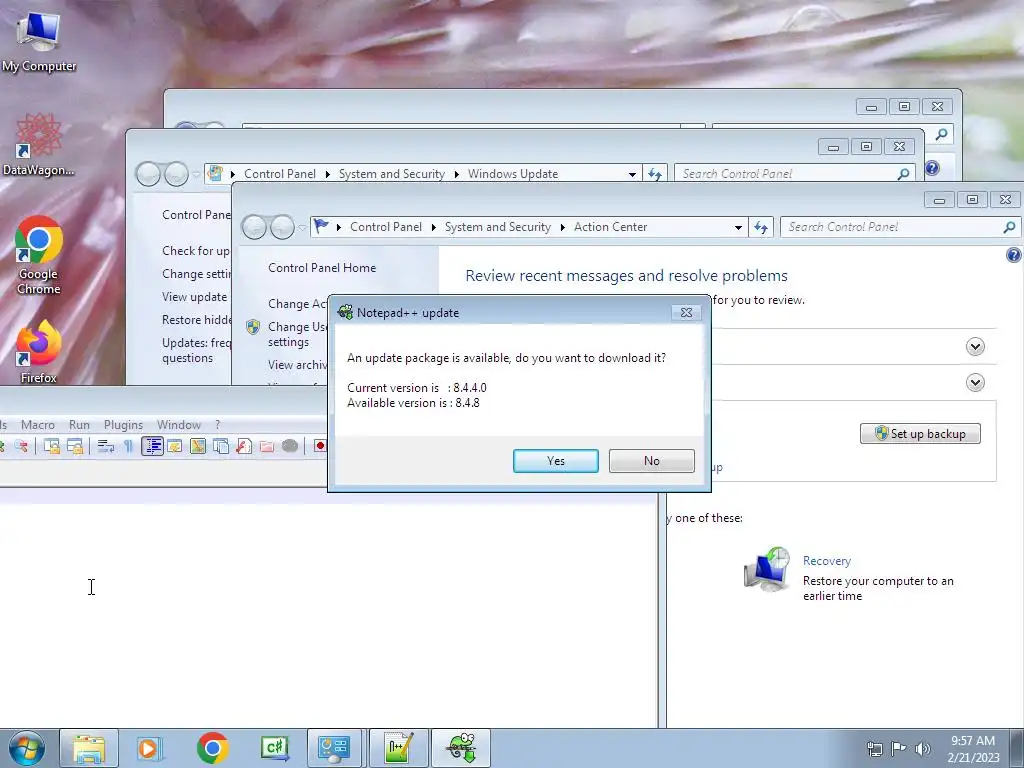Click the volume speaker tray icon
1024x768 pixels.
(923, 749)
